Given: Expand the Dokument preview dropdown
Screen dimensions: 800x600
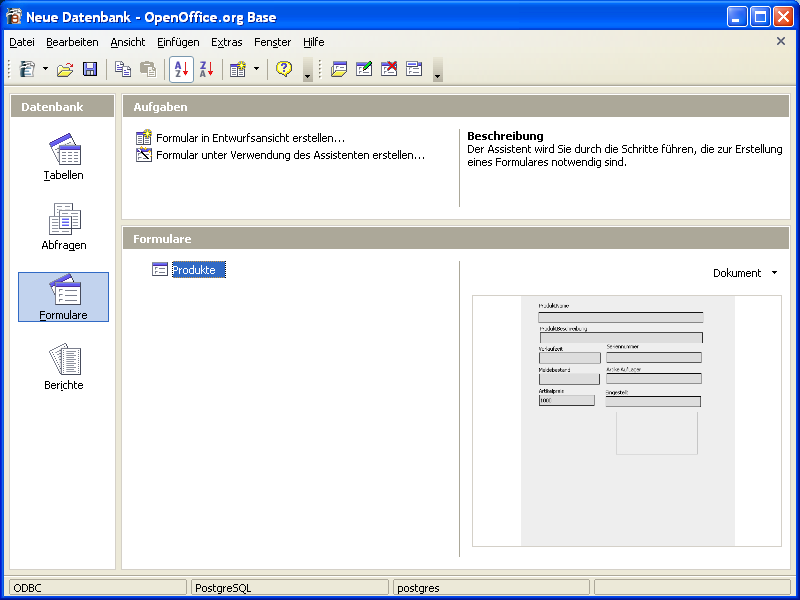Looking at the screenshot, I should point(745,273).
